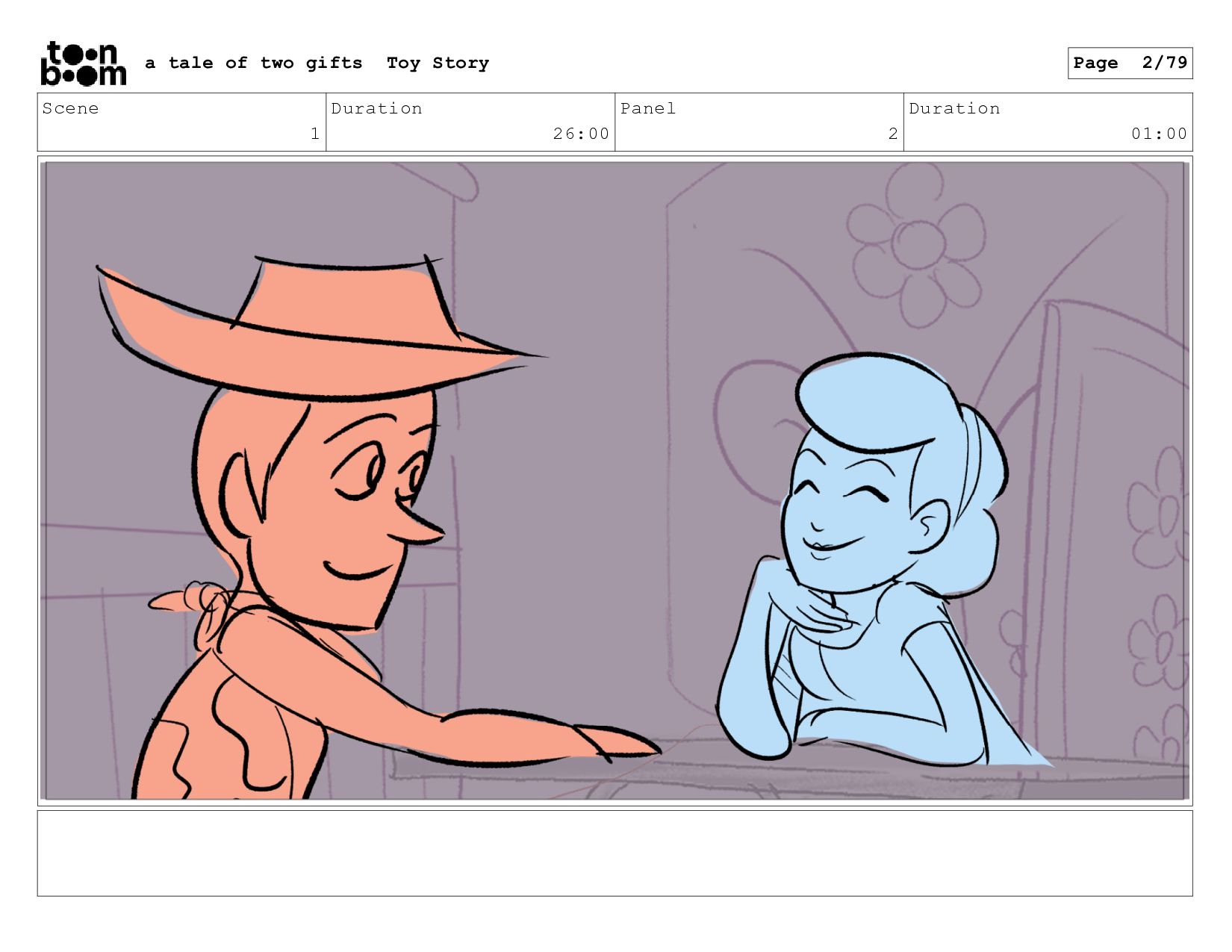Image resolution: width=1232 pixels, height=952 pixels.
Task: Click the 'Toy Story' title text
Action: (x=438, y=63)
